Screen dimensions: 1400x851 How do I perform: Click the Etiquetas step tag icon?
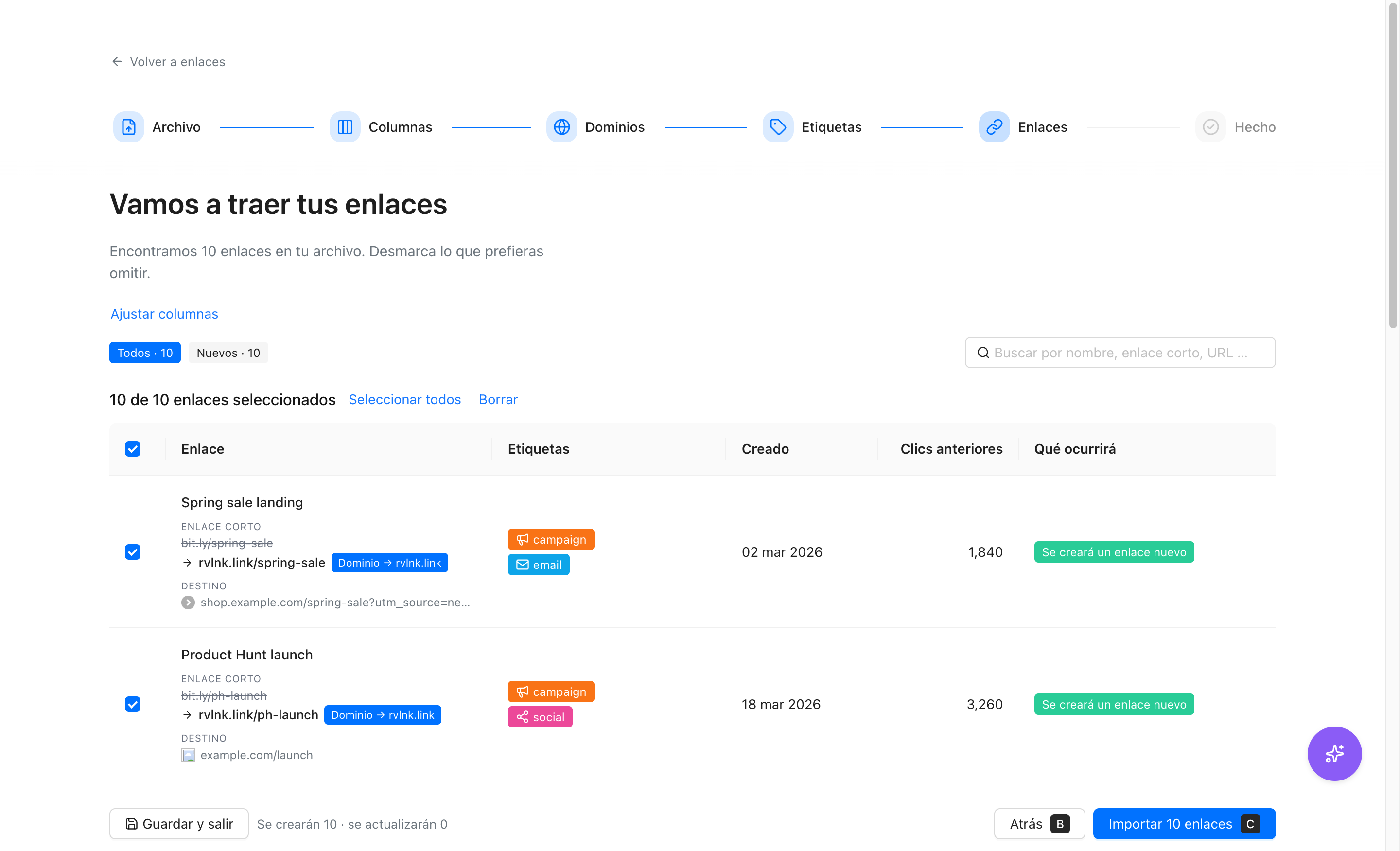[778, 127]
